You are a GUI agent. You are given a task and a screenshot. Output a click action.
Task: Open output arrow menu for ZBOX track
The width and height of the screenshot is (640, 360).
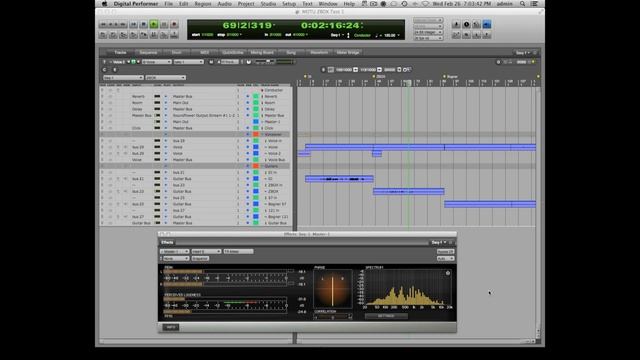(166, 191)
